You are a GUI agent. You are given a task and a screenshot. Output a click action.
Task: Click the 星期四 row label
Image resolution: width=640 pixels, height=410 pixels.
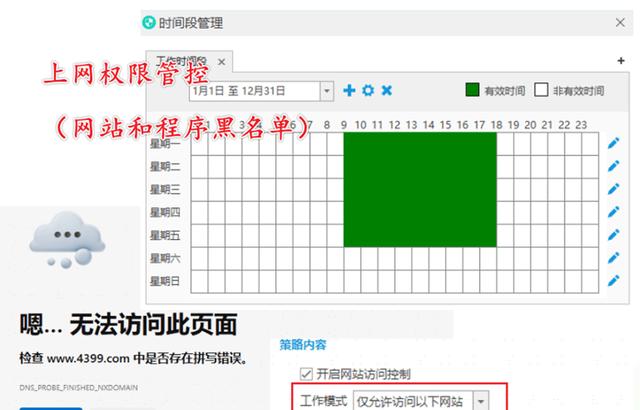coord(165,212)
